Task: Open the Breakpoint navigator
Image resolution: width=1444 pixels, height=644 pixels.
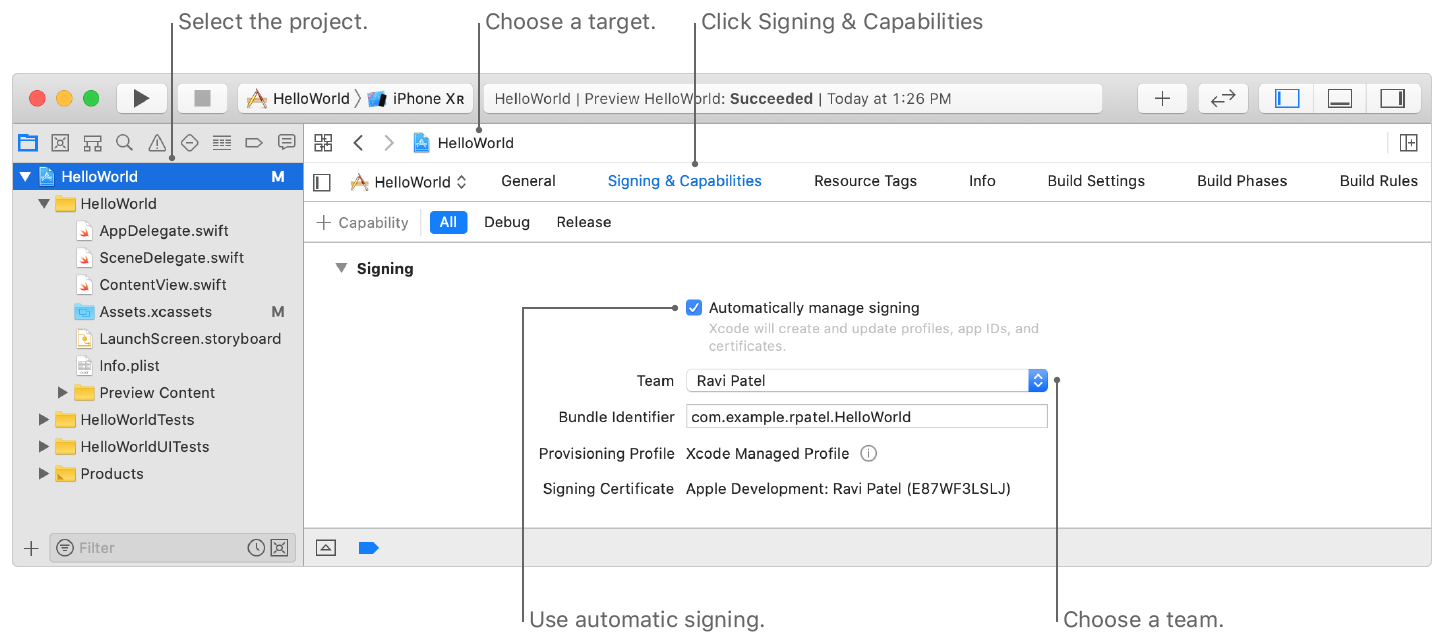Action: (x=254, y=143)
